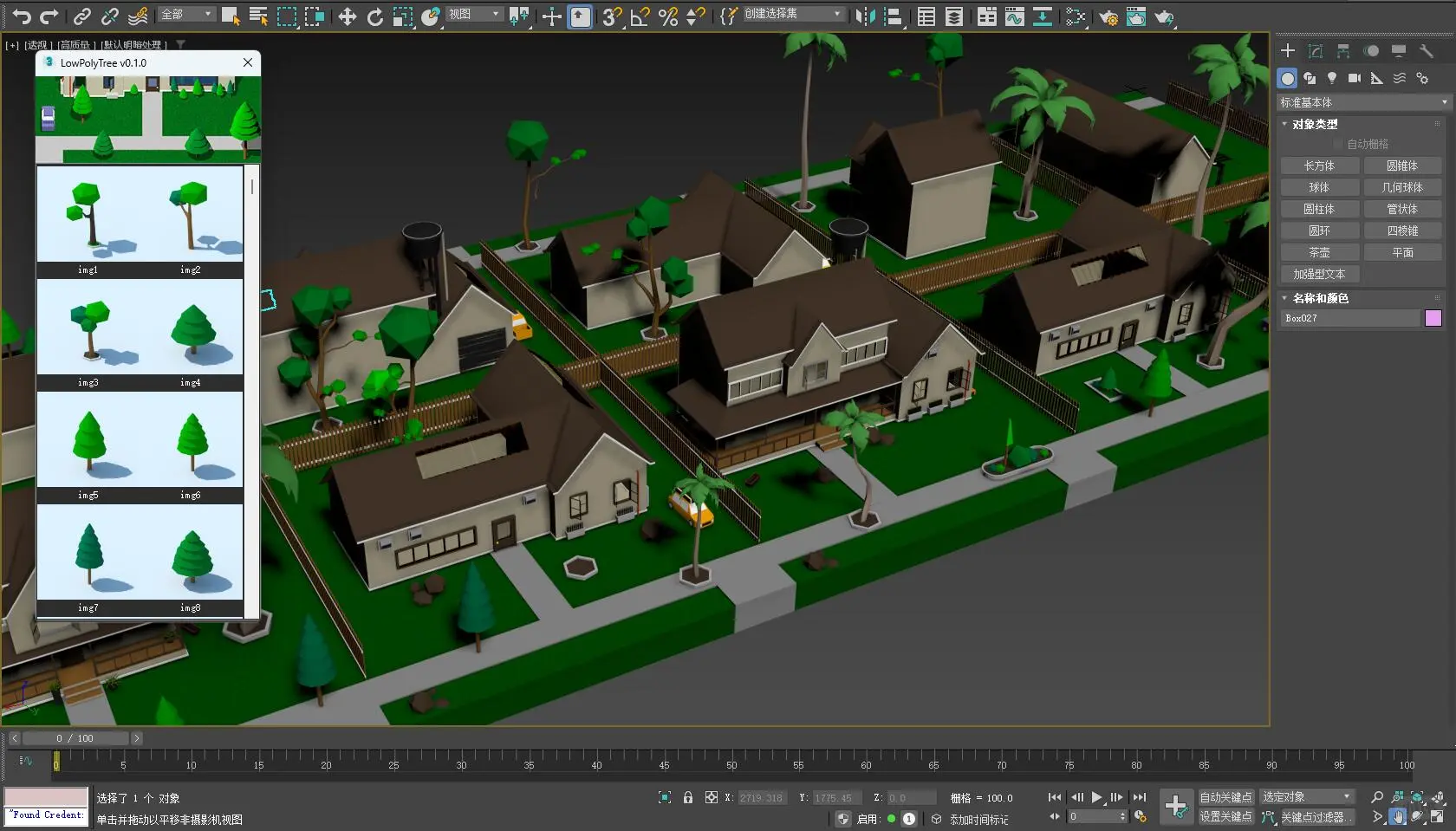Screen dimensions: 1456x831
Task: Click the 长方体 (Box) primitive button
Action: [x=1318, y=166]
